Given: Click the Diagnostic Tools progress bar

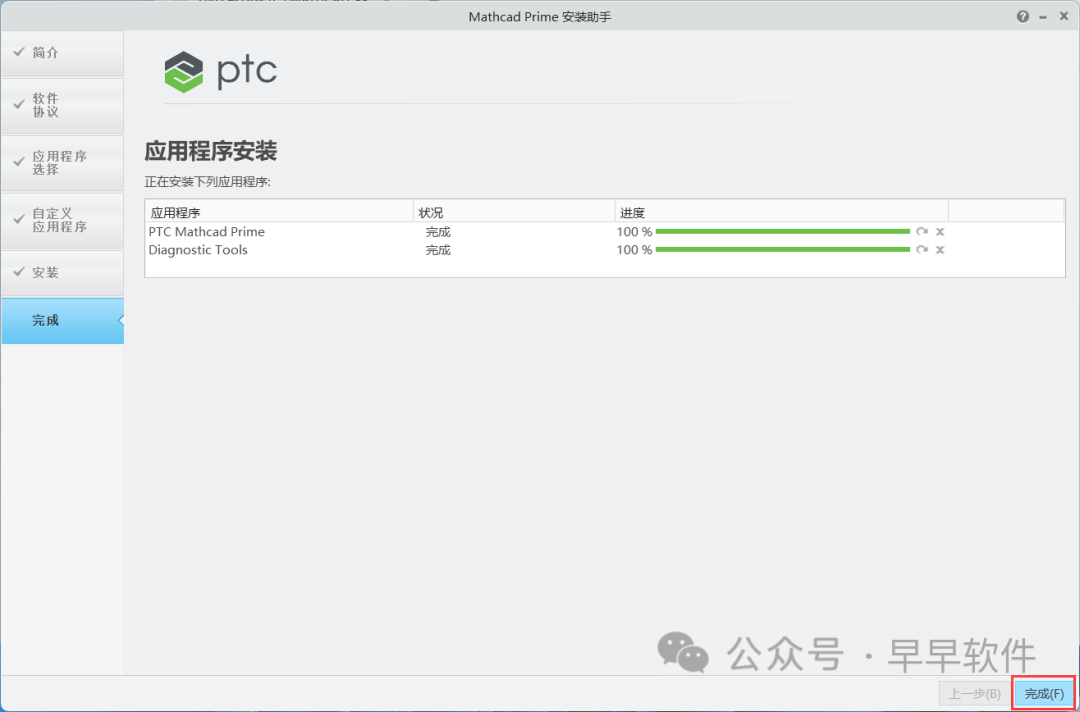Looking at the screenshot, I should point(782,249).
